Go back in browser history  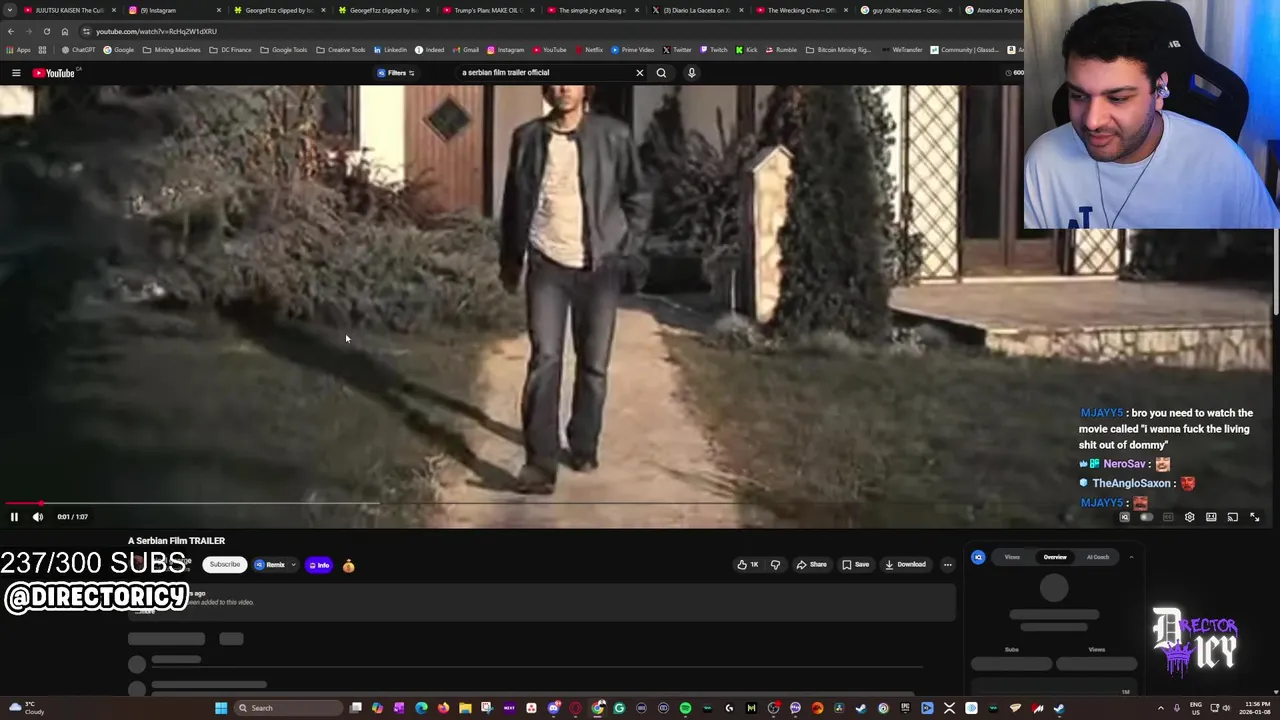pyautogui.click(x=11, y=31)
